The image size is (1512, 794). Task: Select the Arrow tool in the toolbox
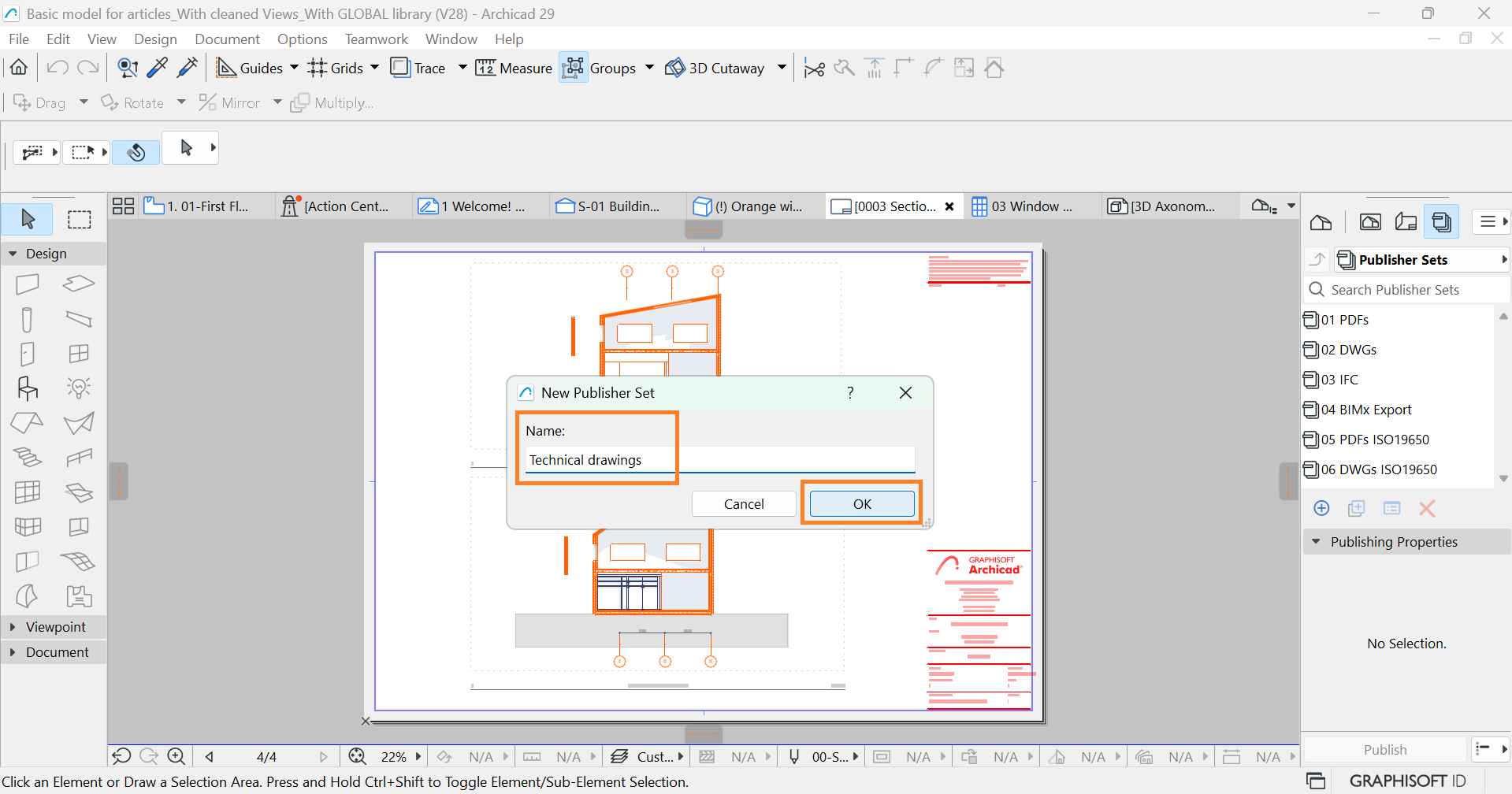pos(28,219)
